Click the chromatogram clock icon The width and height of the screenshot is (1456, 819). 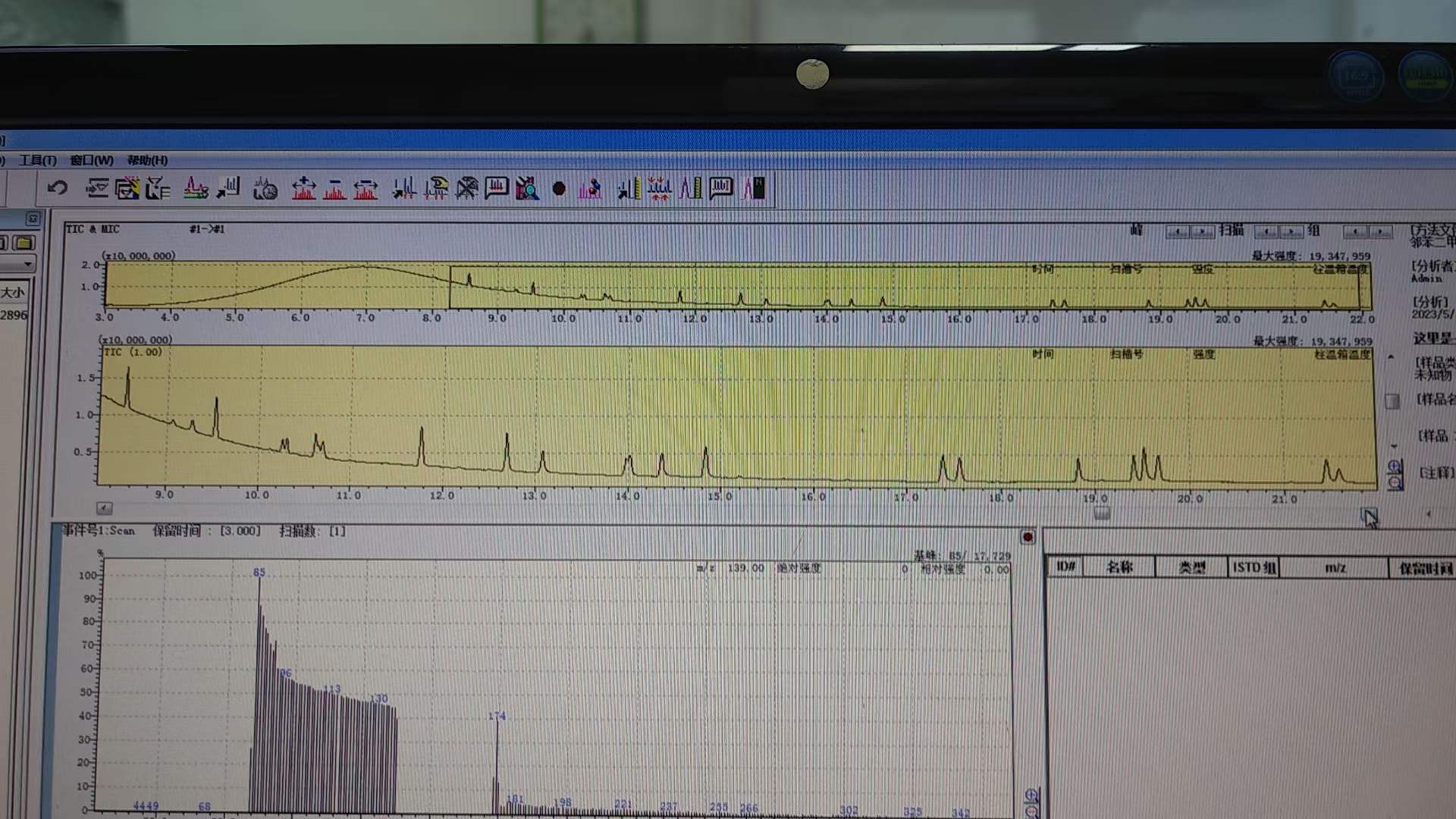265,188
